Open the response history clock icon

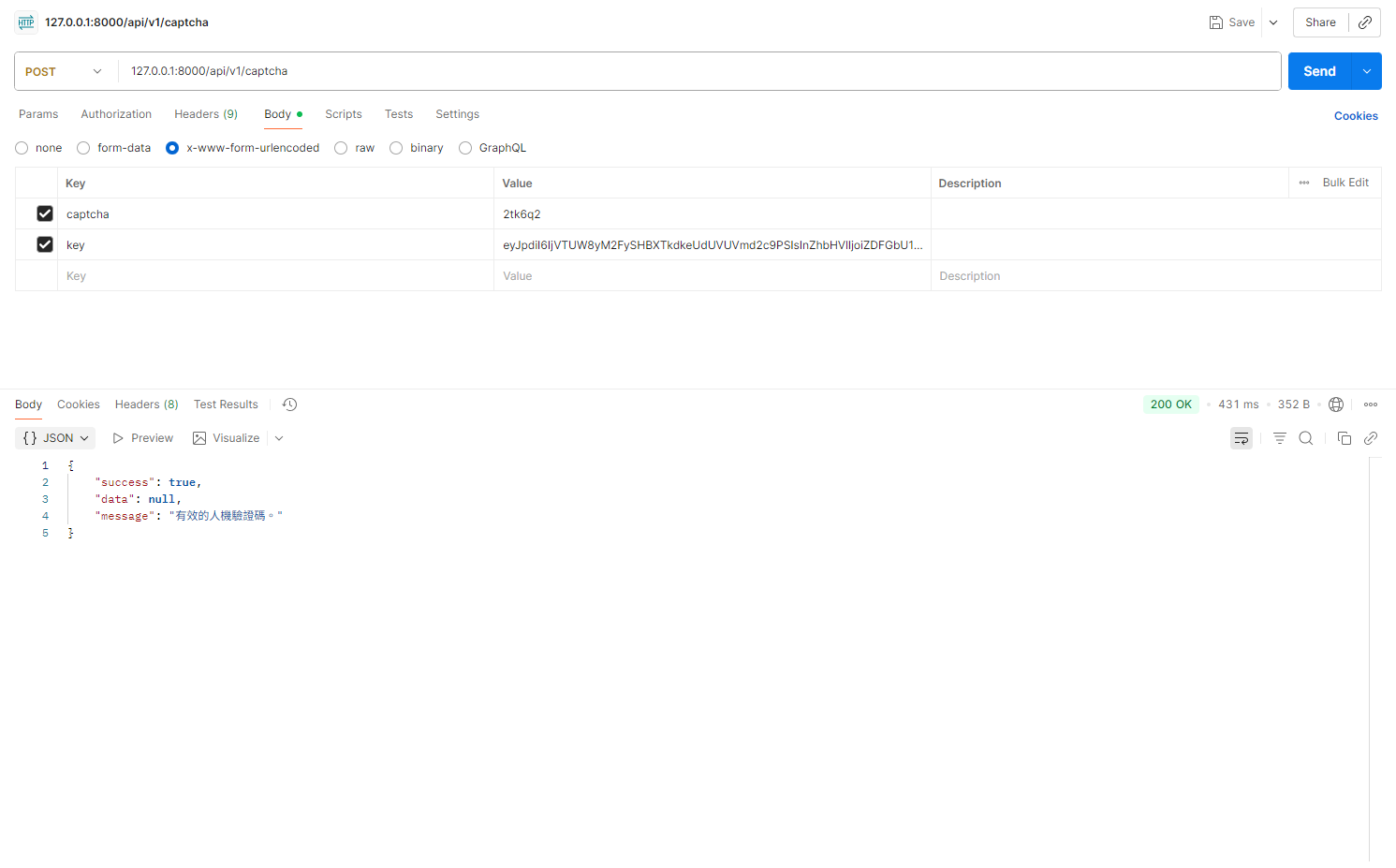(x=290, y=405)
